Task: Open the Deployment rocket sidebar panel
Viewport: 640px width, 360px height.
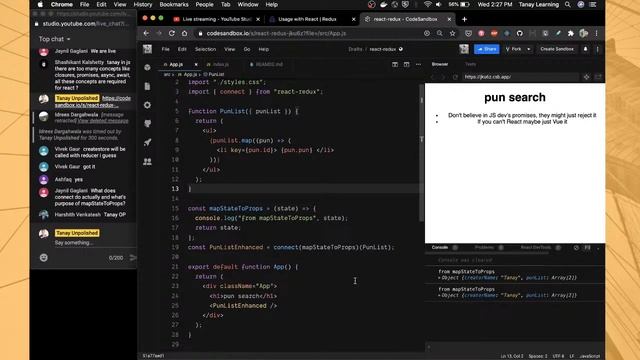Action: pos(147,142)
